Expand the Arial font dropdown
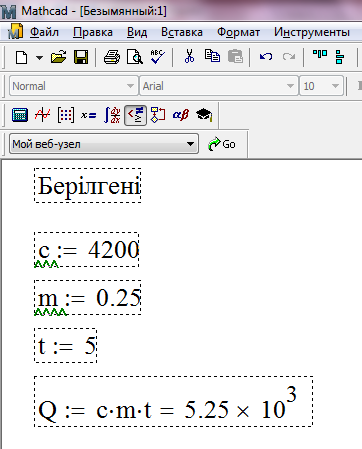 click(290, 86)
